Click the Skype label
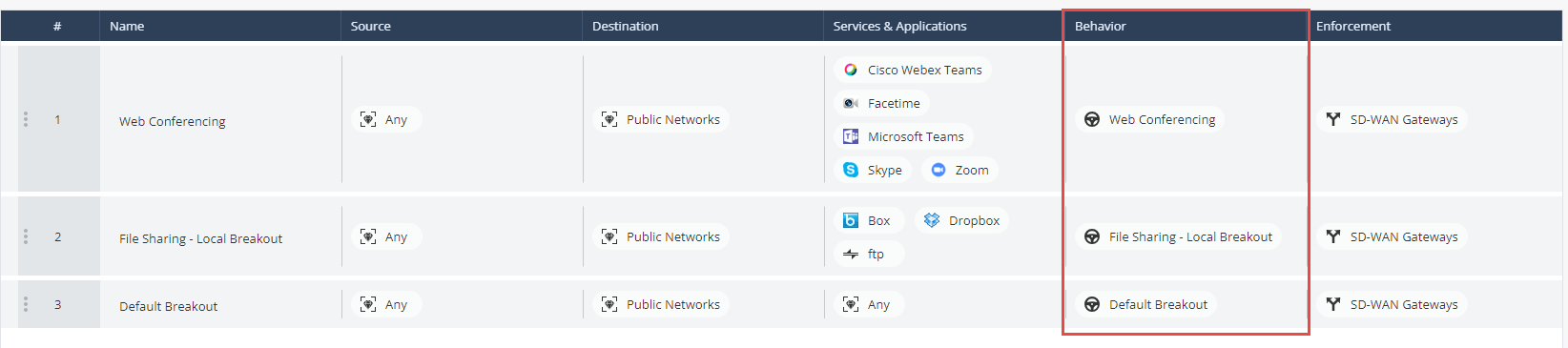The image size is (1568, 348). [884, 170]
